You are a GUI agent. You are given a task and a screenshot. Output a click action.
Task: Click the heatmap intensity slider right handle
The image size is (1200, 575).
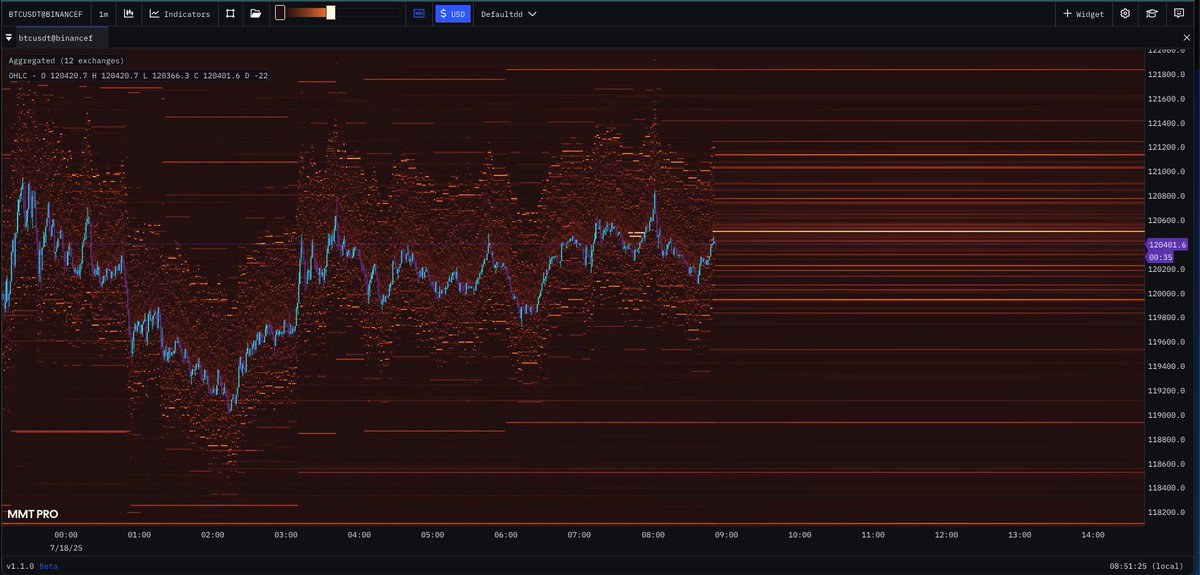[331, 13]
